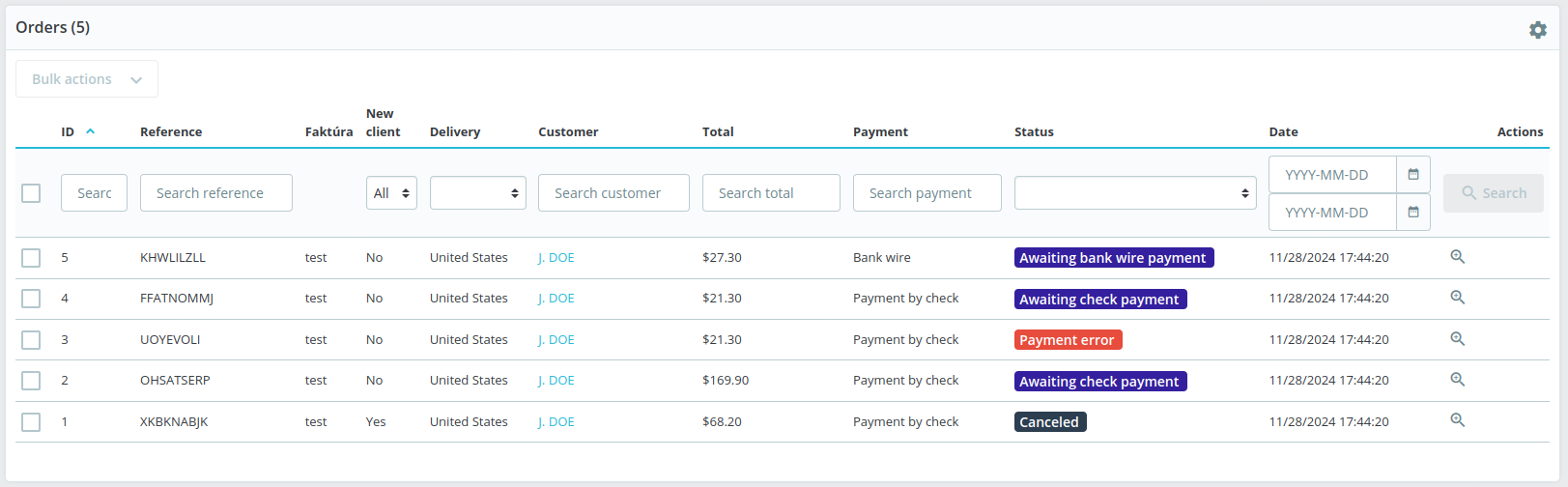Viewport: 1568px width, 487px height.
Task: Open the orders settings gear icon
Action: (1537, 30)
